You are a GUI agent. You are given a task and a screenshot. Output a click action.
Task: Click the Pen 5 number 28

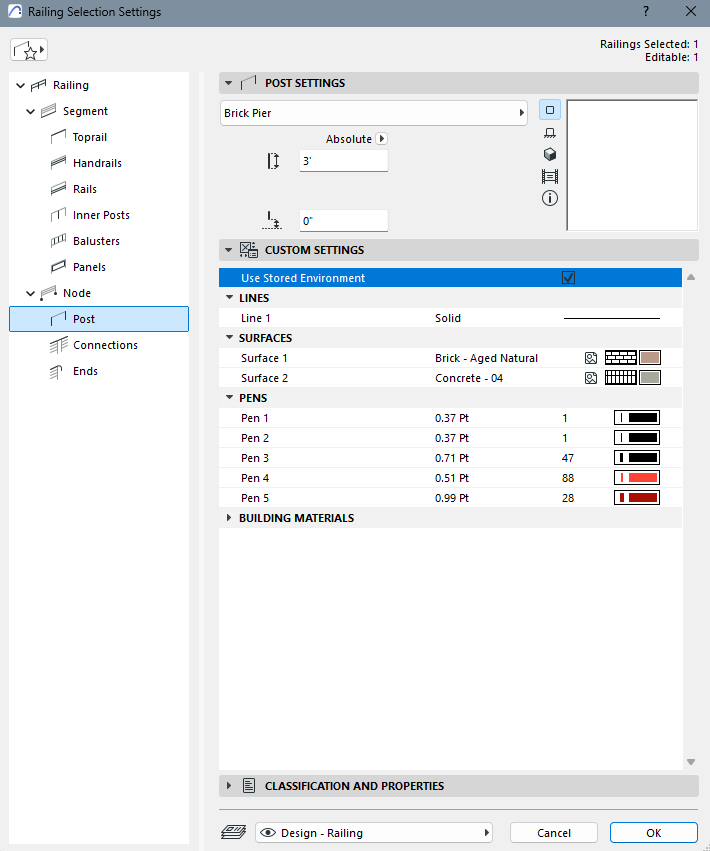[568, 498]
